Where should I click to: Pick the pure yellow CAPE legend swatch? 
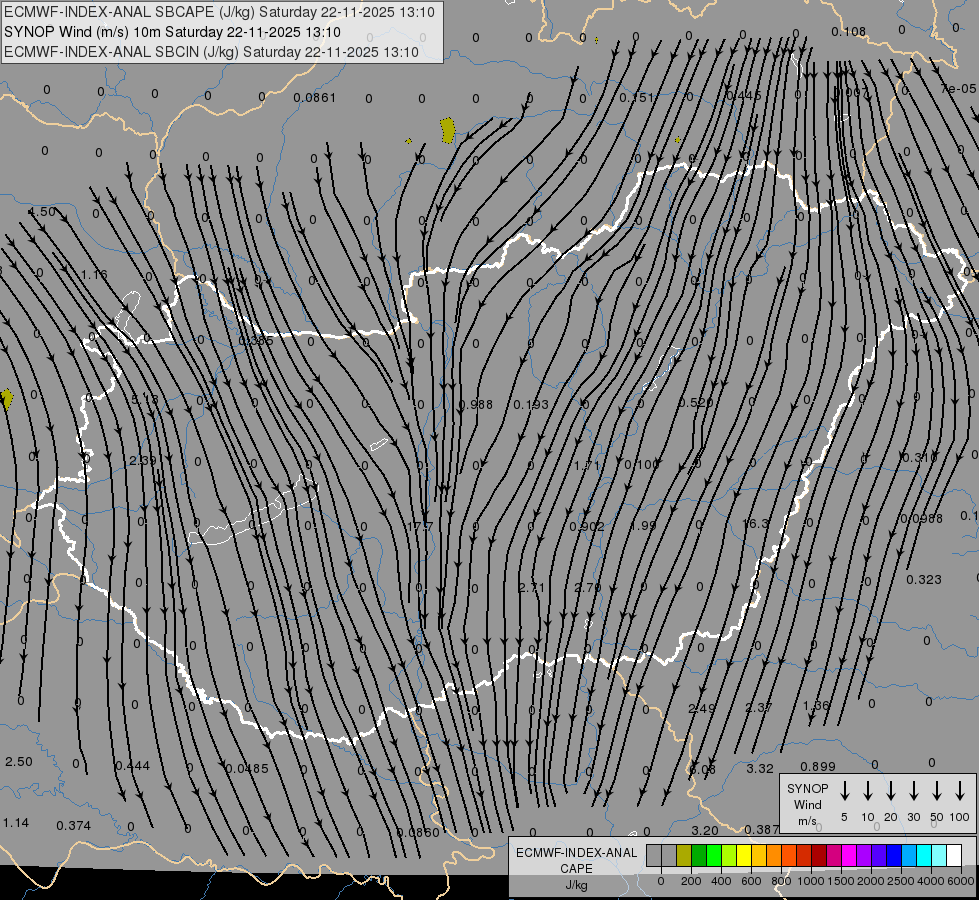744,856
